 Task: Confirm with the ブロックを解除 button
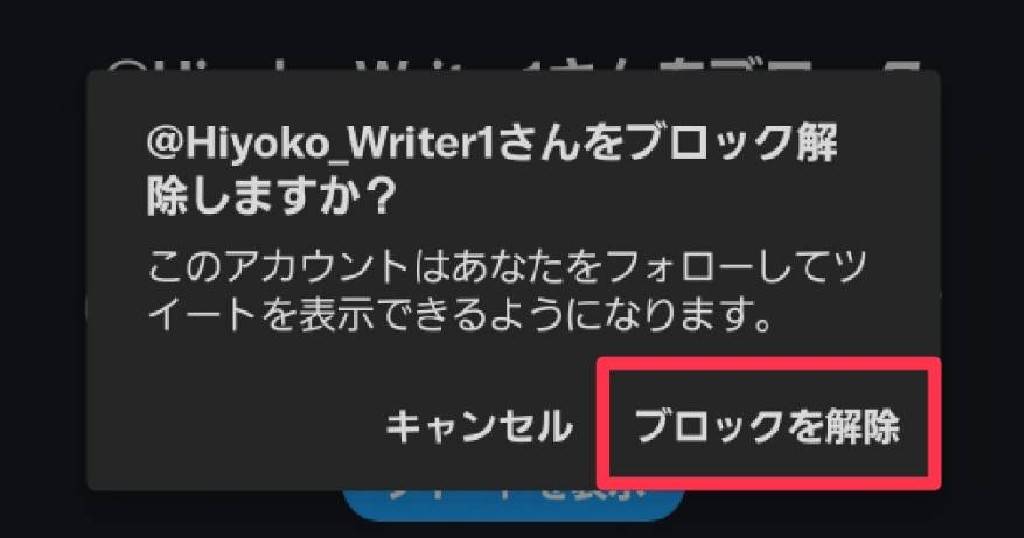tap(767, 428)
